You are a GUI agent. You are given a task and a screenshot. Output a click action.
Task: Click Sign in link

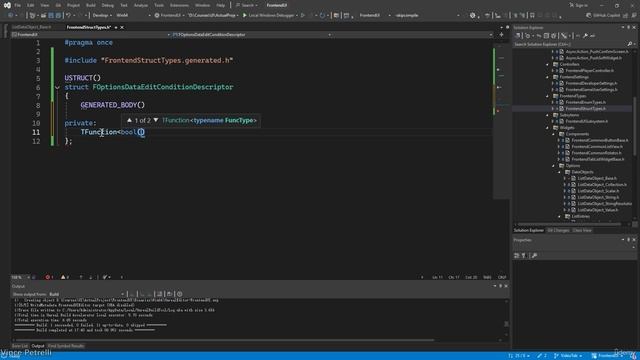coord(579,5)
